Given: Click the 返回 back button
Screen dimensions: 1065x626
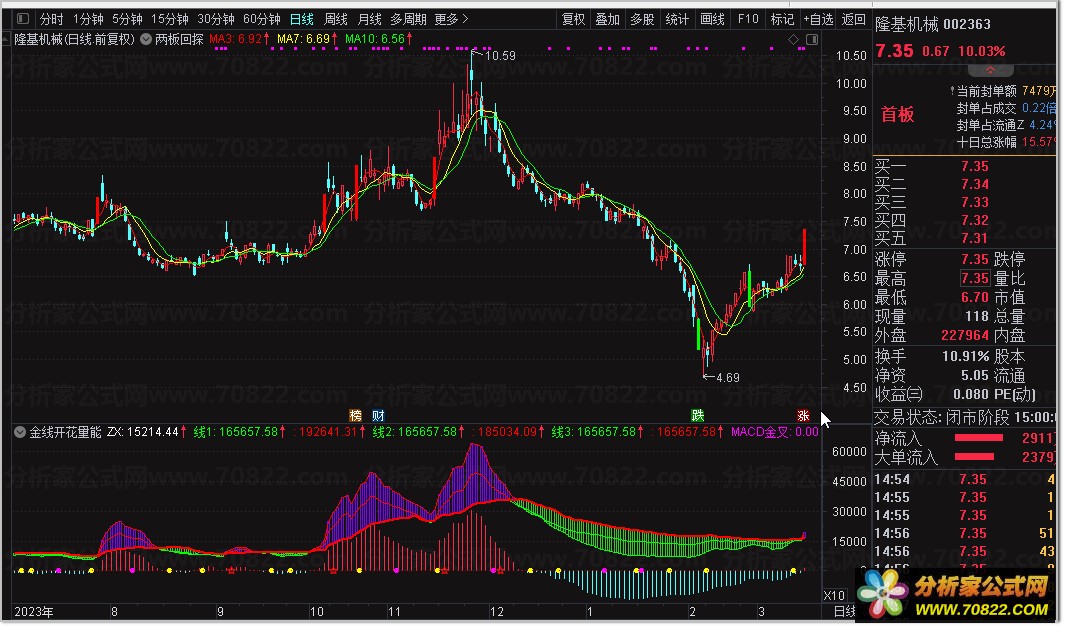Looking at the screenshot, I should point(854,19).
